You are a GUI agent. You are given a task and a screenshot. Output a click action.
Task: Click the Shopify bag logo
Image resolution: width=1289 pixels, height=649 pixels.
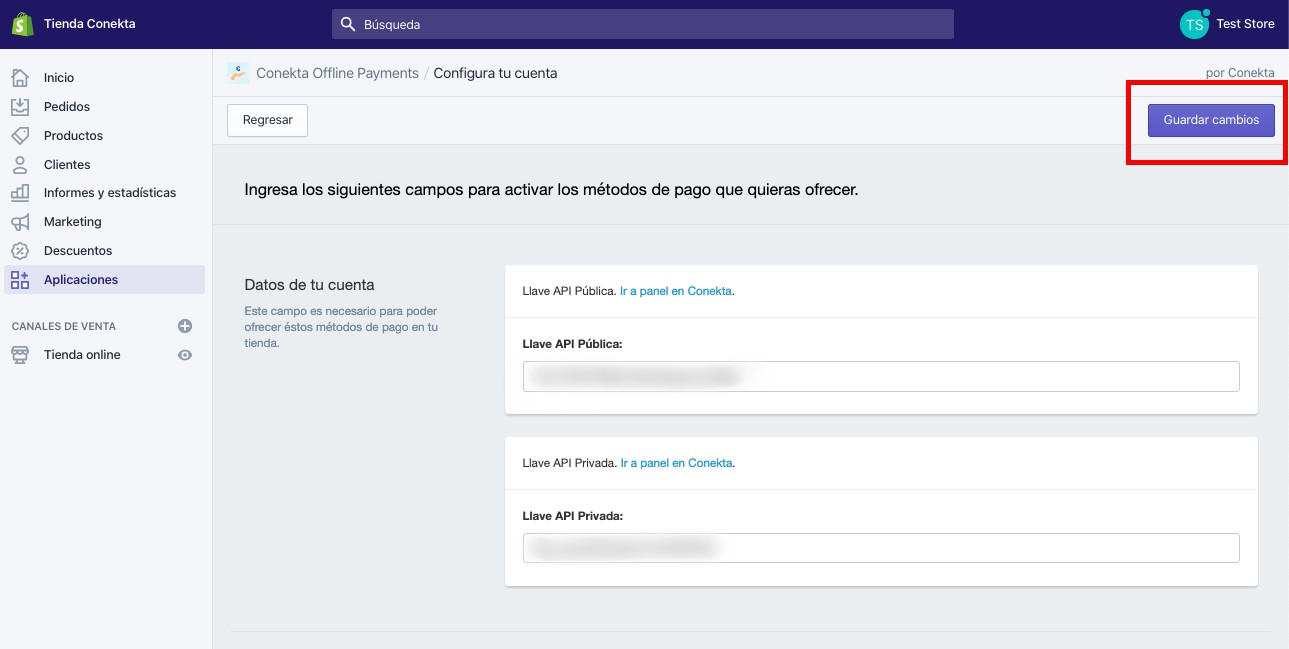point(23,24)
